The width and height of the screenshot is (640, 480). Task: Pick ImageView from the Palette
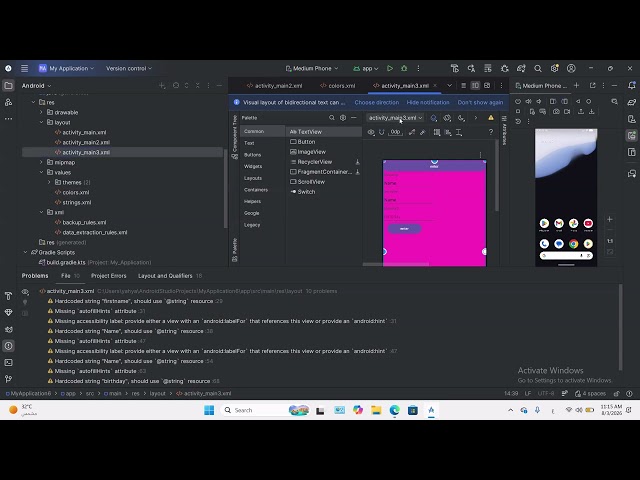pos(308,152)
